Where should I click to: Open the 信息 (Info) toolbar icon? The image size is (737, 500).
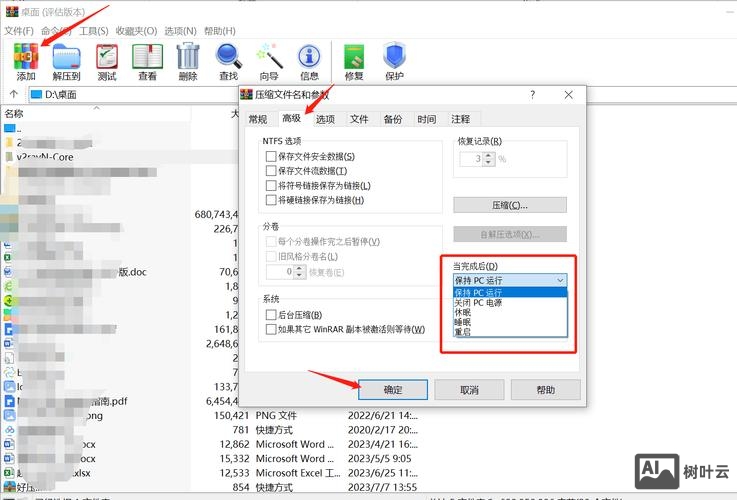(x=309, y=62)
